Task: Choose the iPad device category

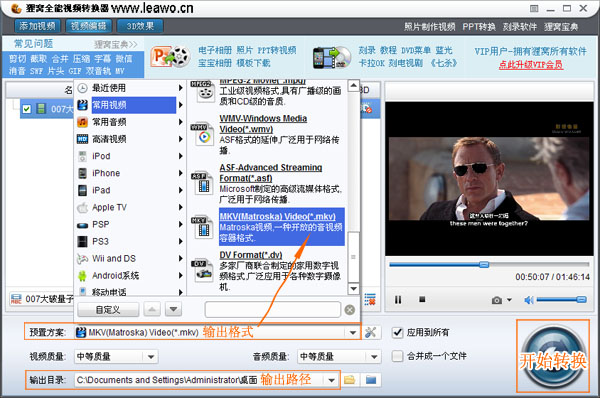Action: coord(126,190)
